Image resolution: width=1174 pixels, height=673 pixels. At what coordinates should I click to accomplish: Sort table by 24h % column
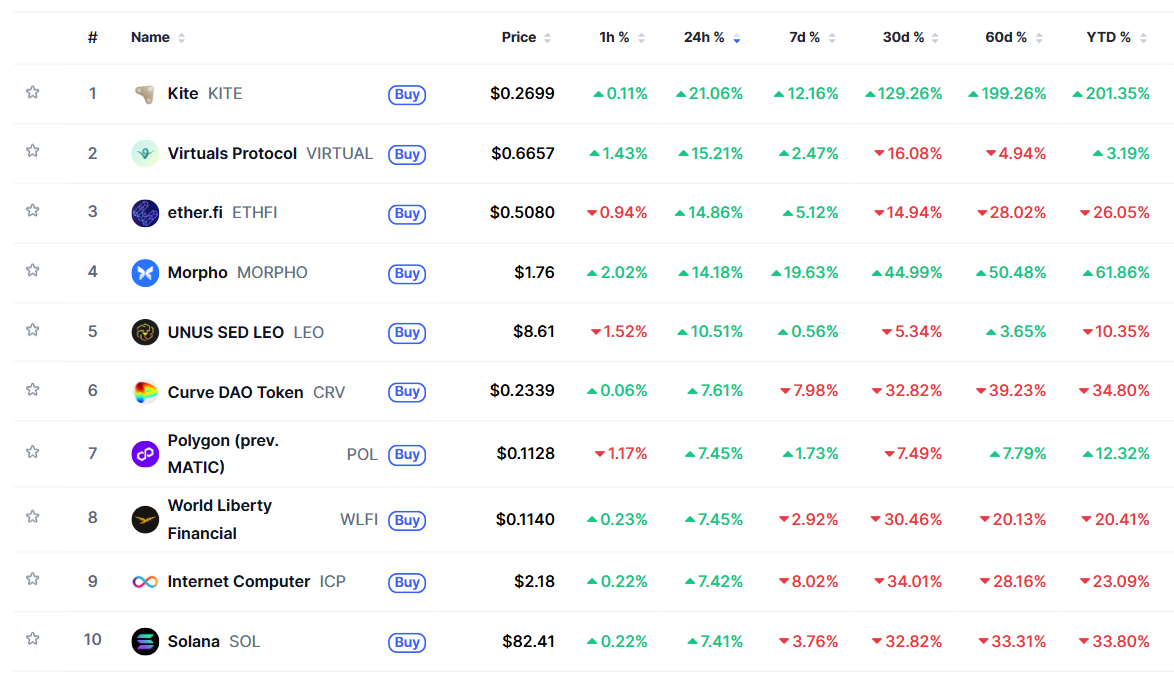(704, 38)
